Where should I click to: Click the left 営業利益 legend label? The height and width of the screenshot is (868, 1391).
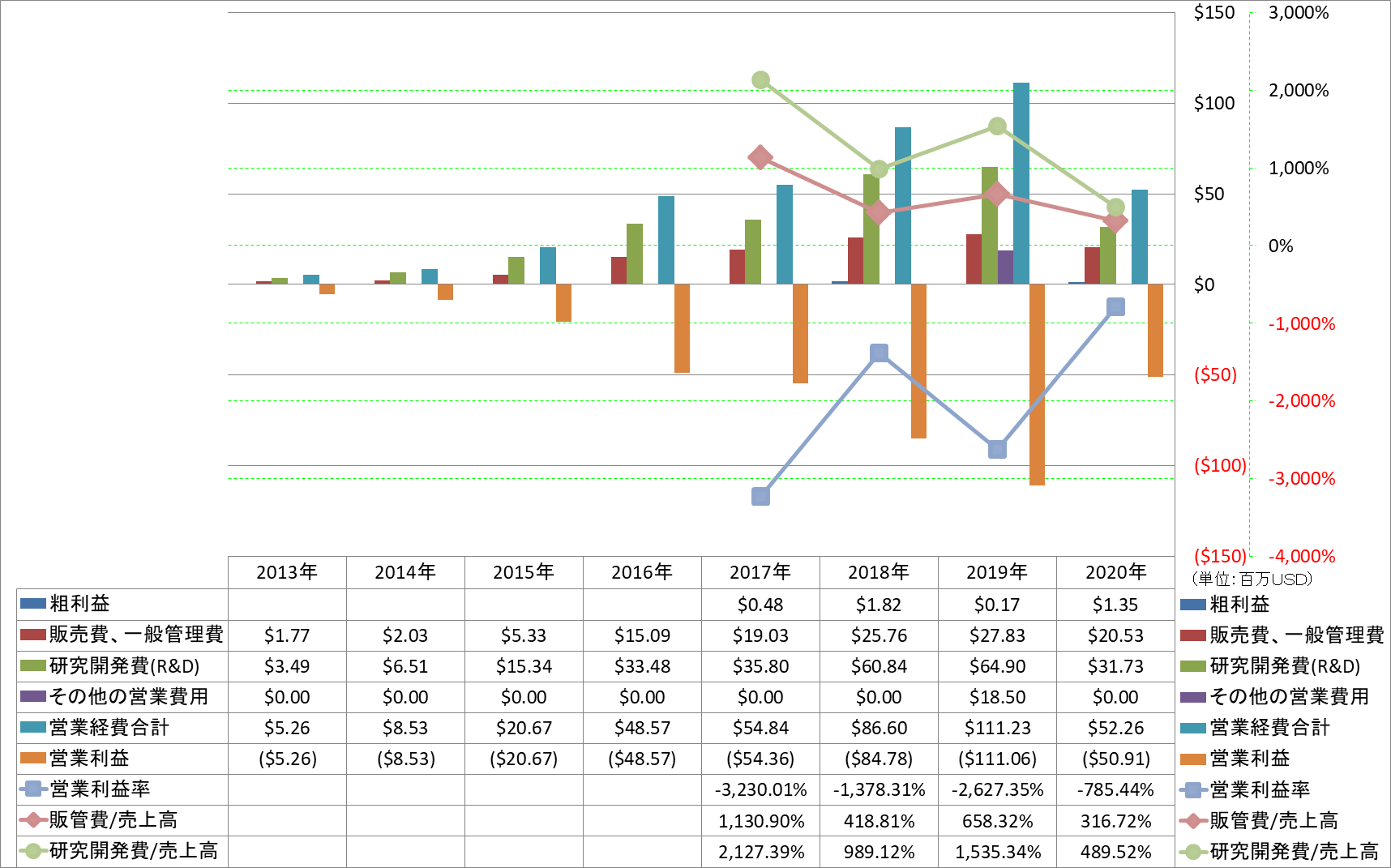coord(89,758)
